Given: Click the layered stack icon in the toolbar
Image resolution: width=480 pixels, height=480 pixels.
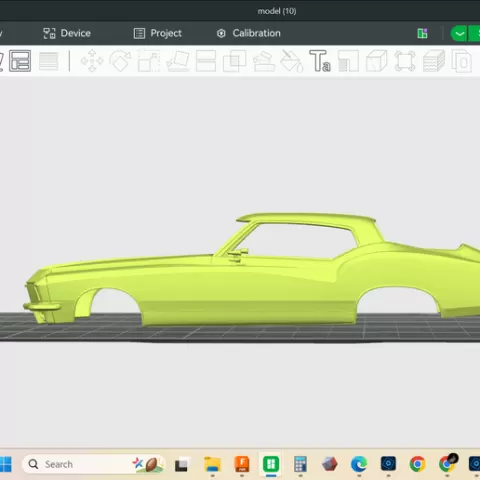Looking at the screenshot, I should (x=434, y=61).
